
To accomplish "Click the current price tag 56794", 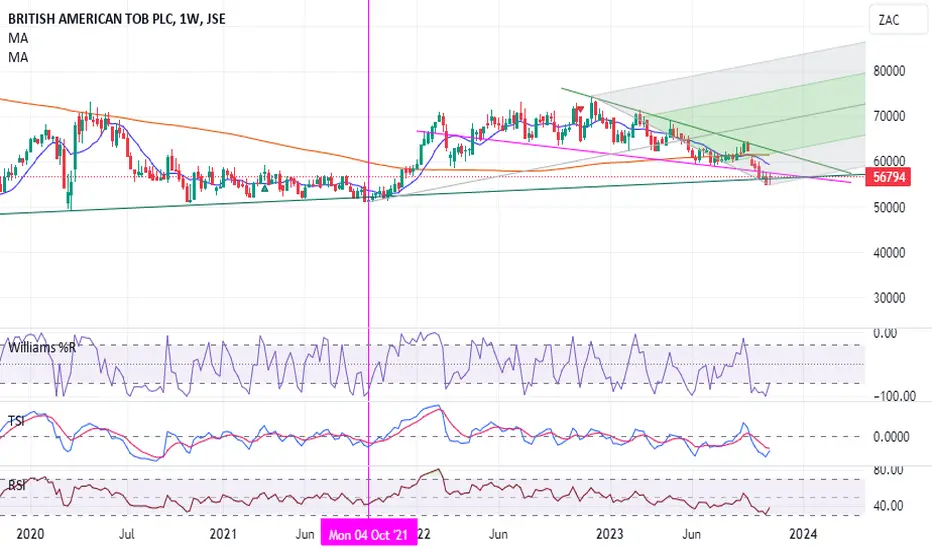I will [889, 177].
